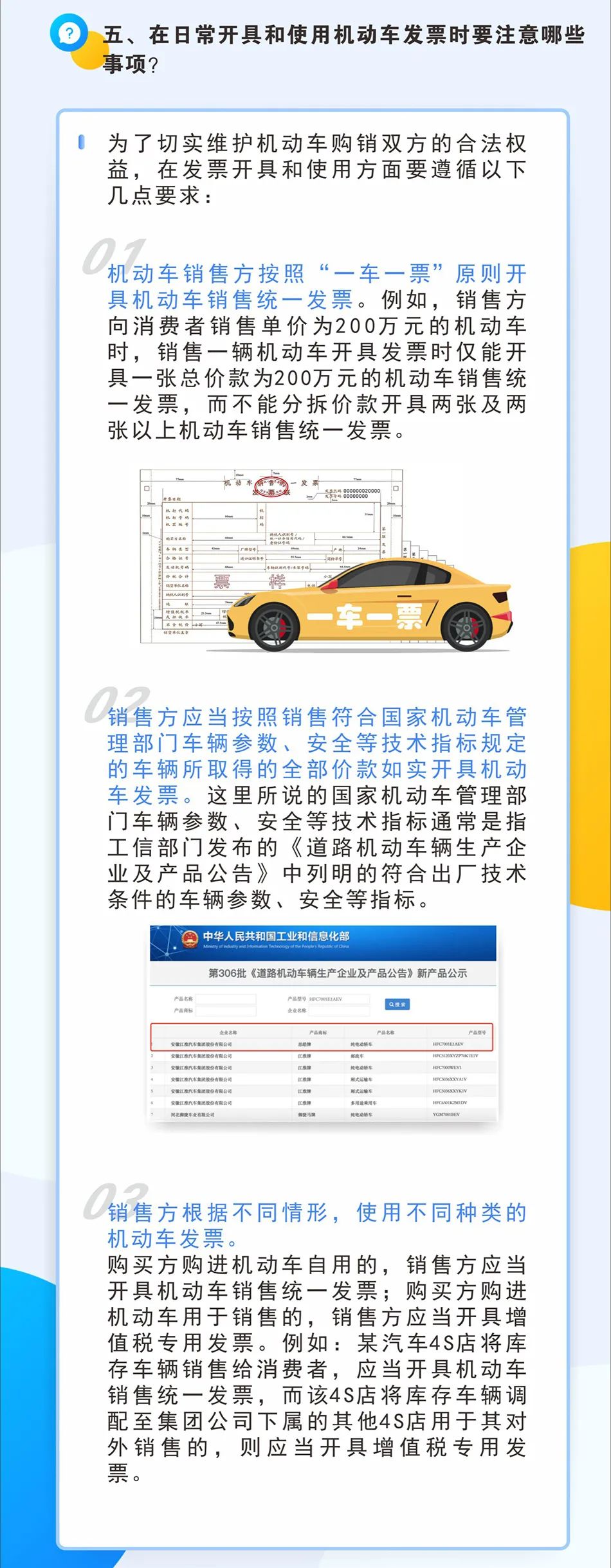Image resolution: width=611 pixels, height=1568 pixels.
Task: Click the 企业名称 table column header
Action: coord(228,1032)
